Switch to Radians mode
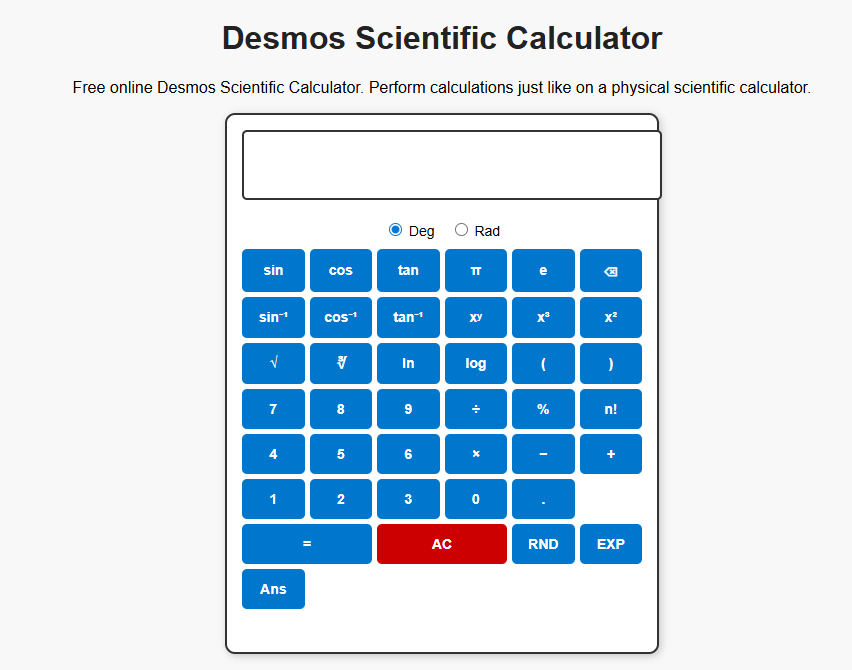This screenshot has width=852, height=670. point(461,230)
